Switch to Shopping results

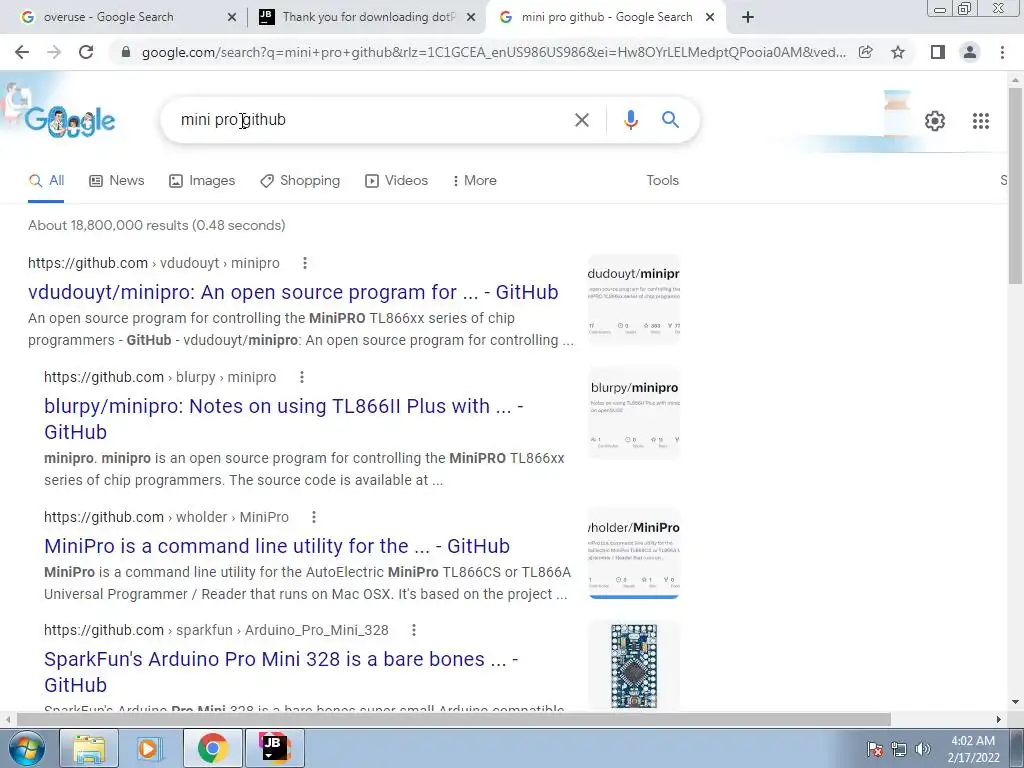click(300, 181)
